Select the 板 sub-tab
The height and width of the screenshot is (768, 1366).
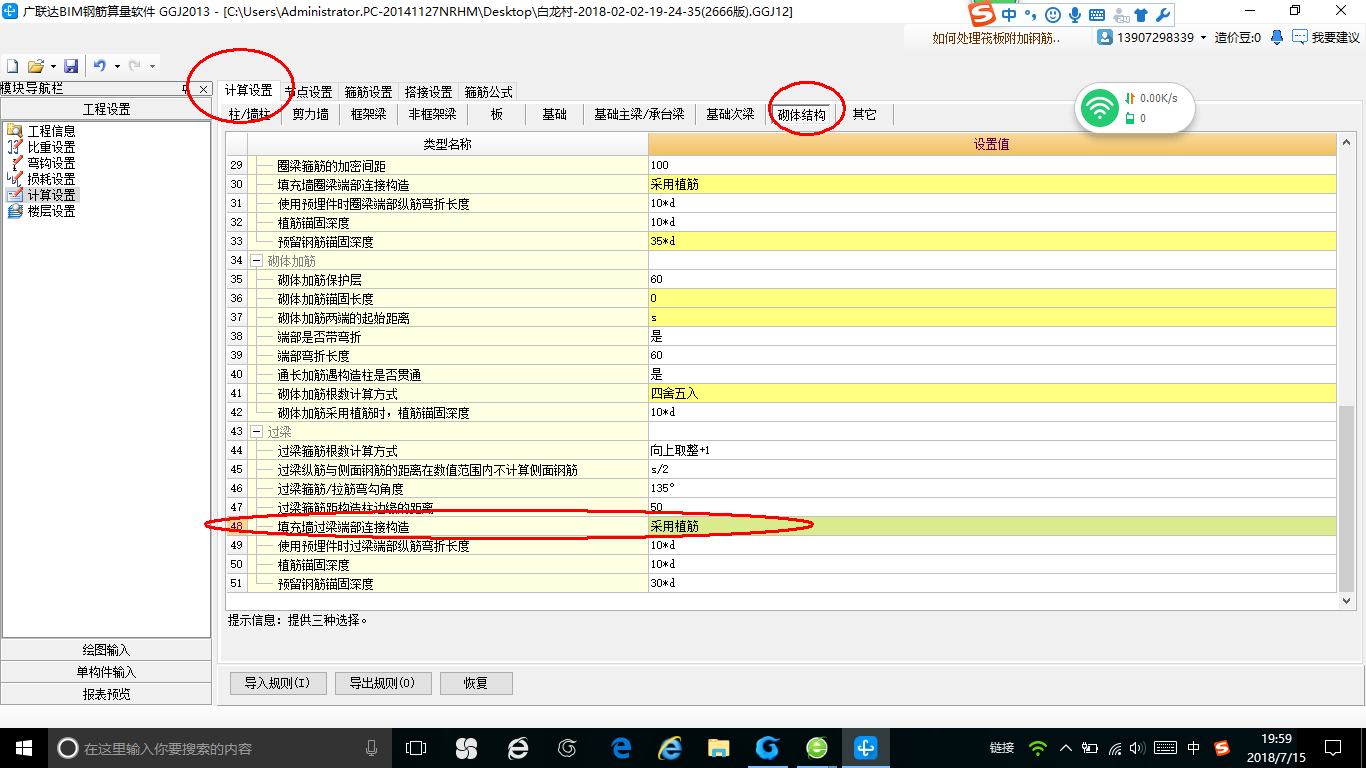tap(497, 115)
